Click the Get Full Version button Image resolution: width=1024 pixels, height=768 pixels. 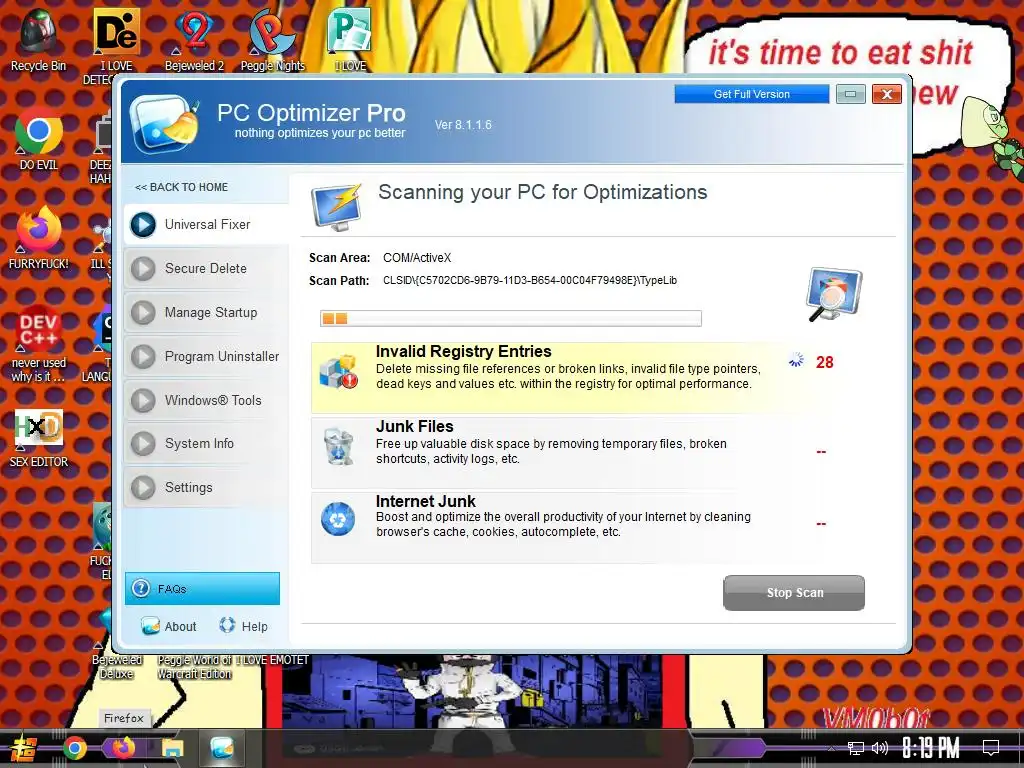point(752,94)
